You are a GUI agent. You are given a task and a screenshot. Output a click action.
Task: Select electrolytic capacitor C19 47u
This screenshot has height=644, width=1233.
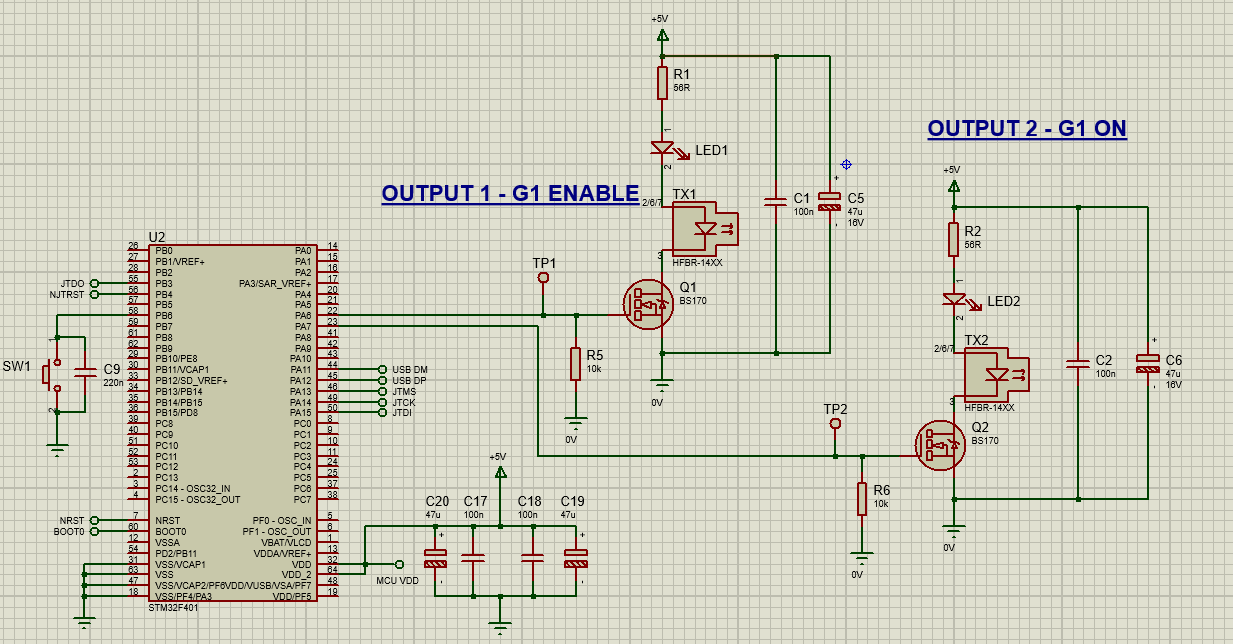click(575, 559)
